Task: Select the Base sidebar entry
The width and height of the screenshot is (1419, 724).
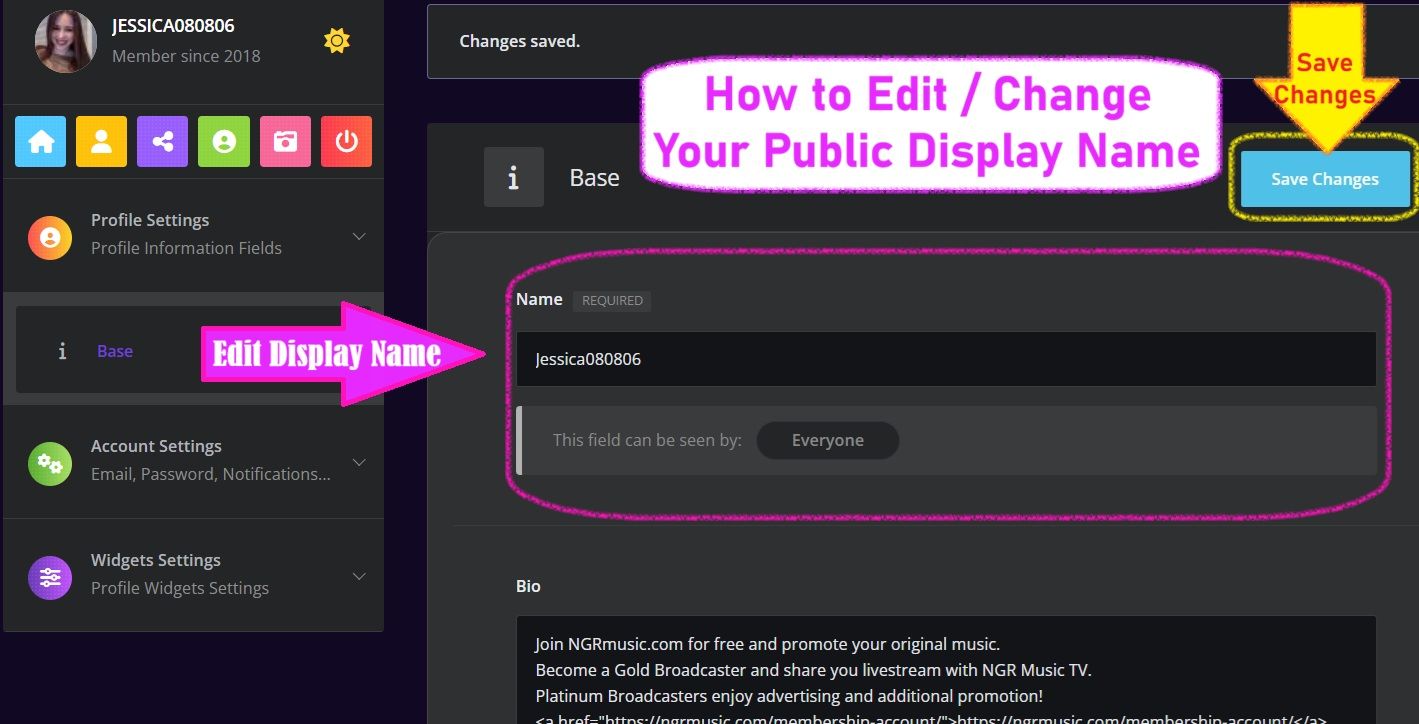Action: click(x=114, y=350)
